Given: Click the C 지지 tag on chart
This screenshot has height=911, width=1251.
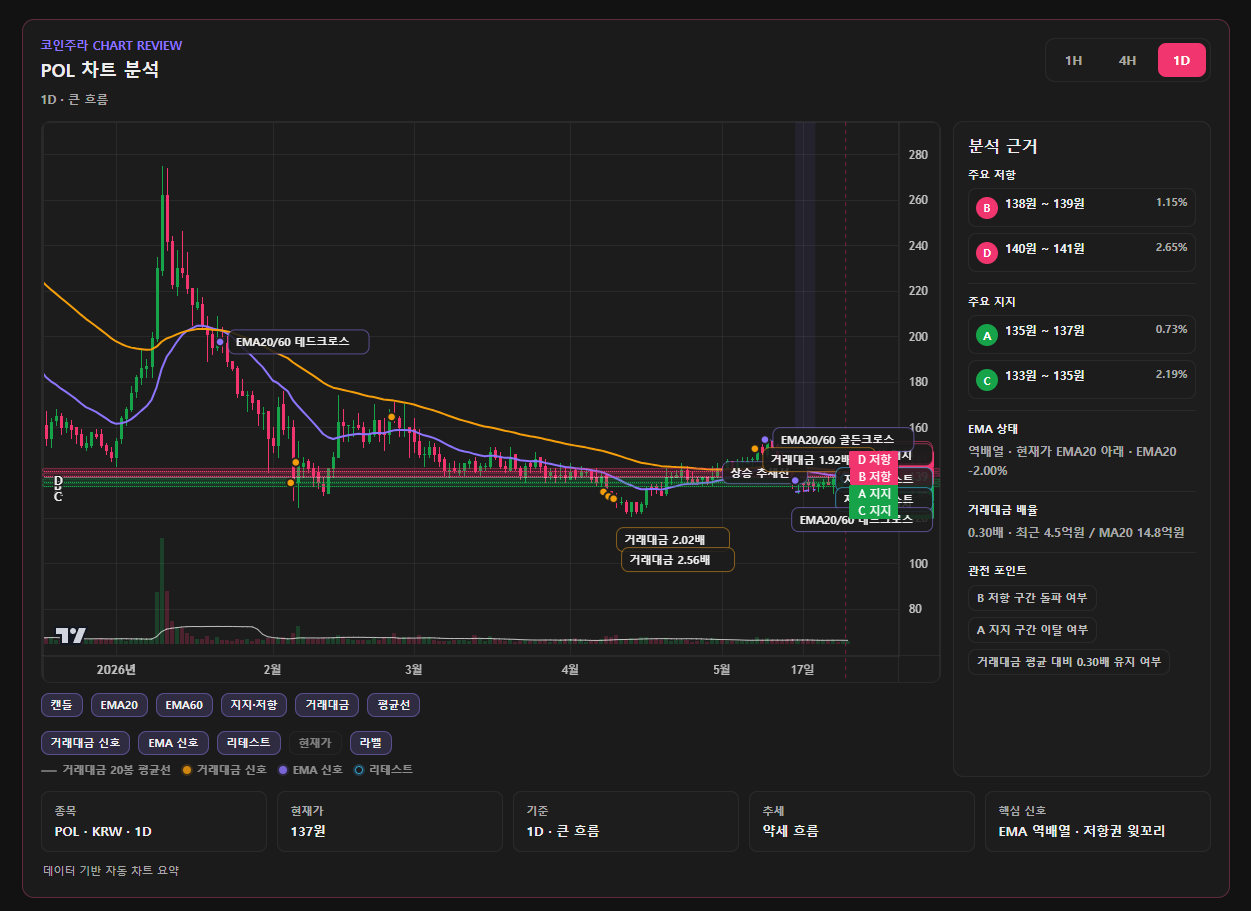Looking at the screenshot, I should pos(874,511).
